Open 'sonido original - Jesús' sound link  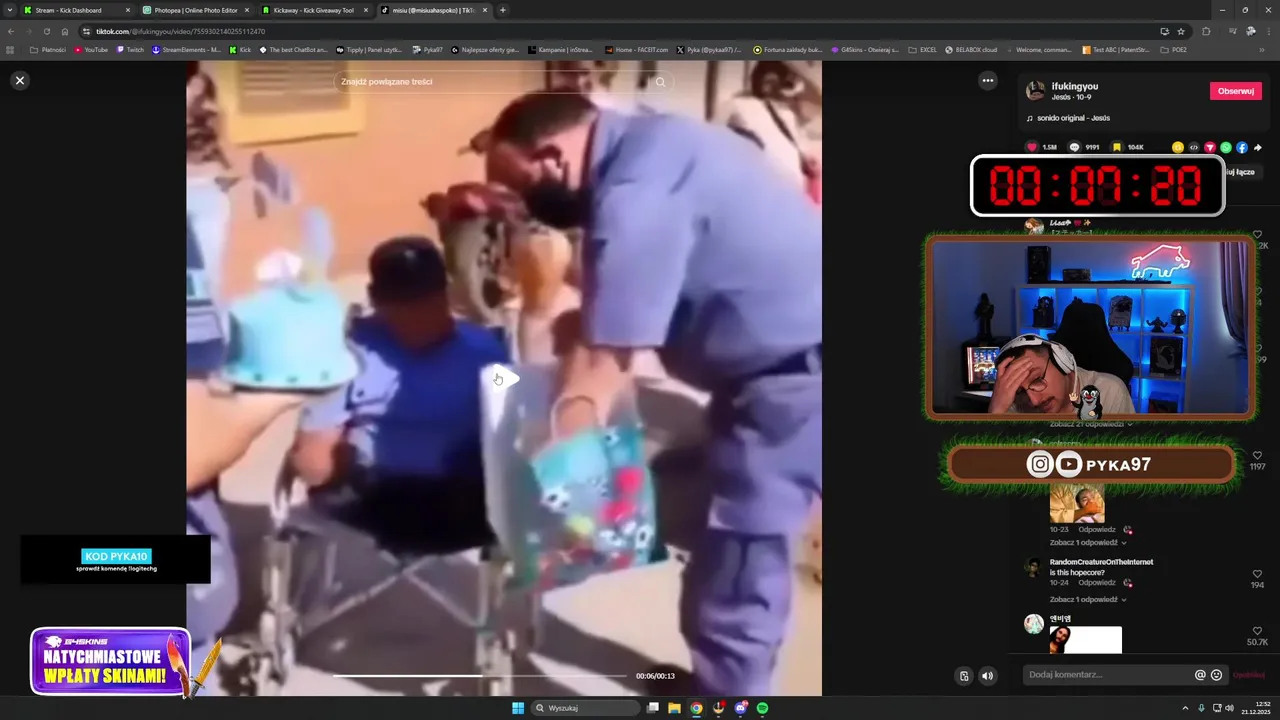coord(1073,118)
